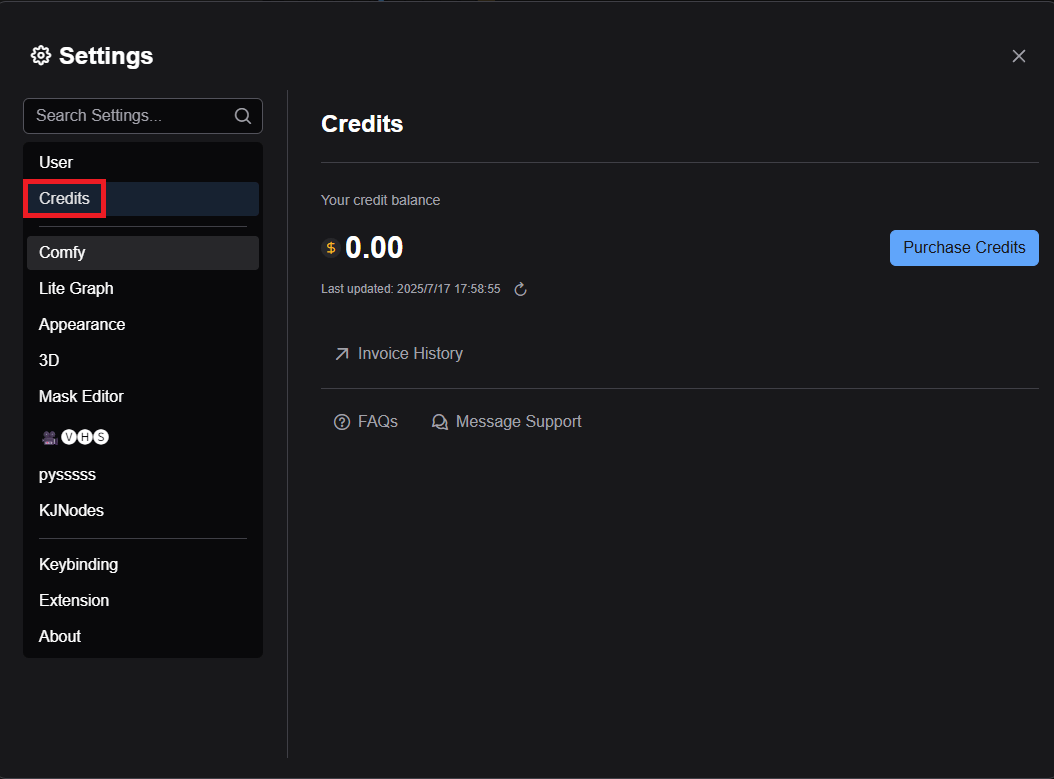Click the chat bubble icon for Message Support
Viewport: 1054px width, 779px height.
tap(440, 421)
